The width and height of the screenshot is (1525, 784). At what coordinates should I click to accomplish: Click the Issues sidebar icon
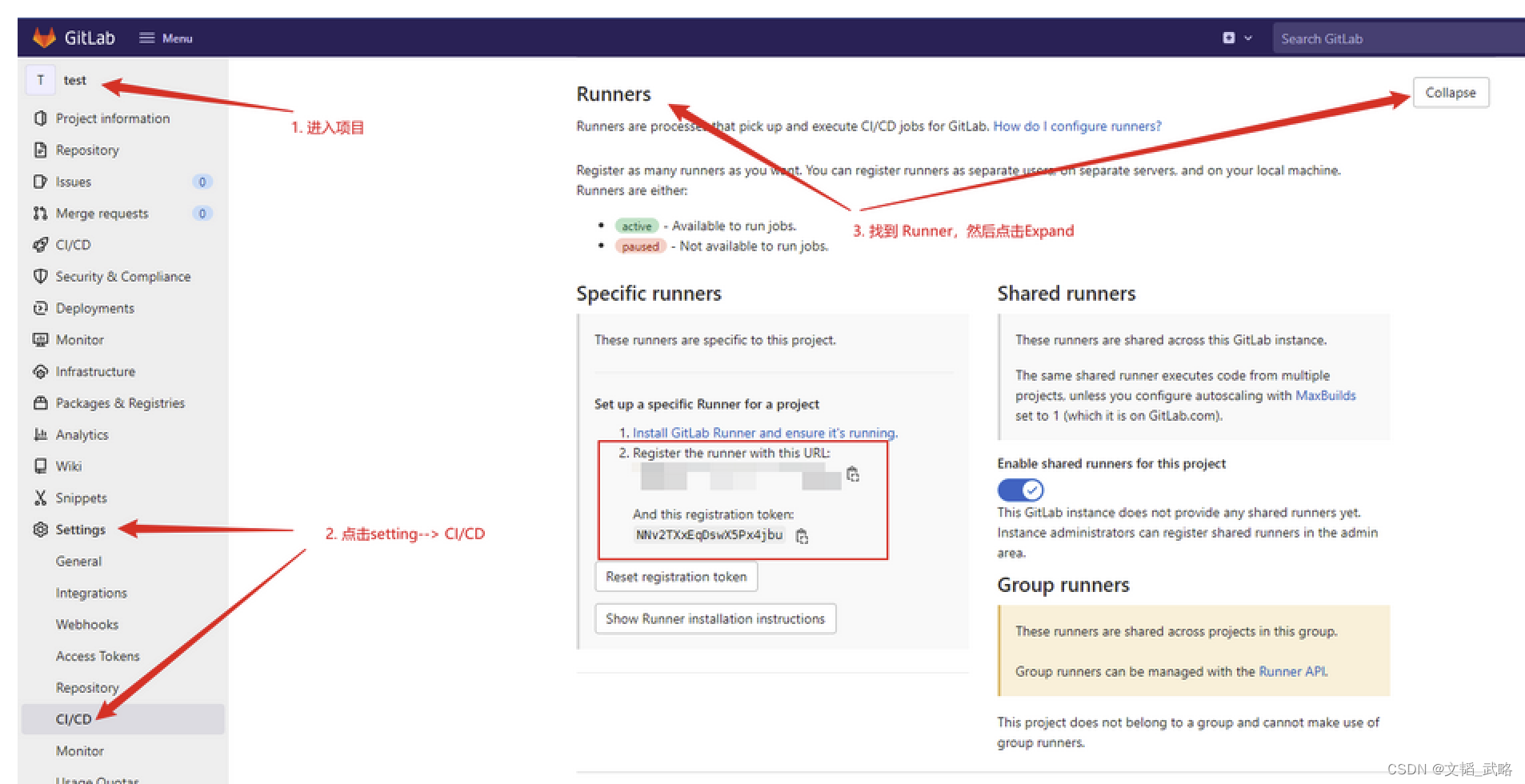pyautogui.click(x=40, y=182)
